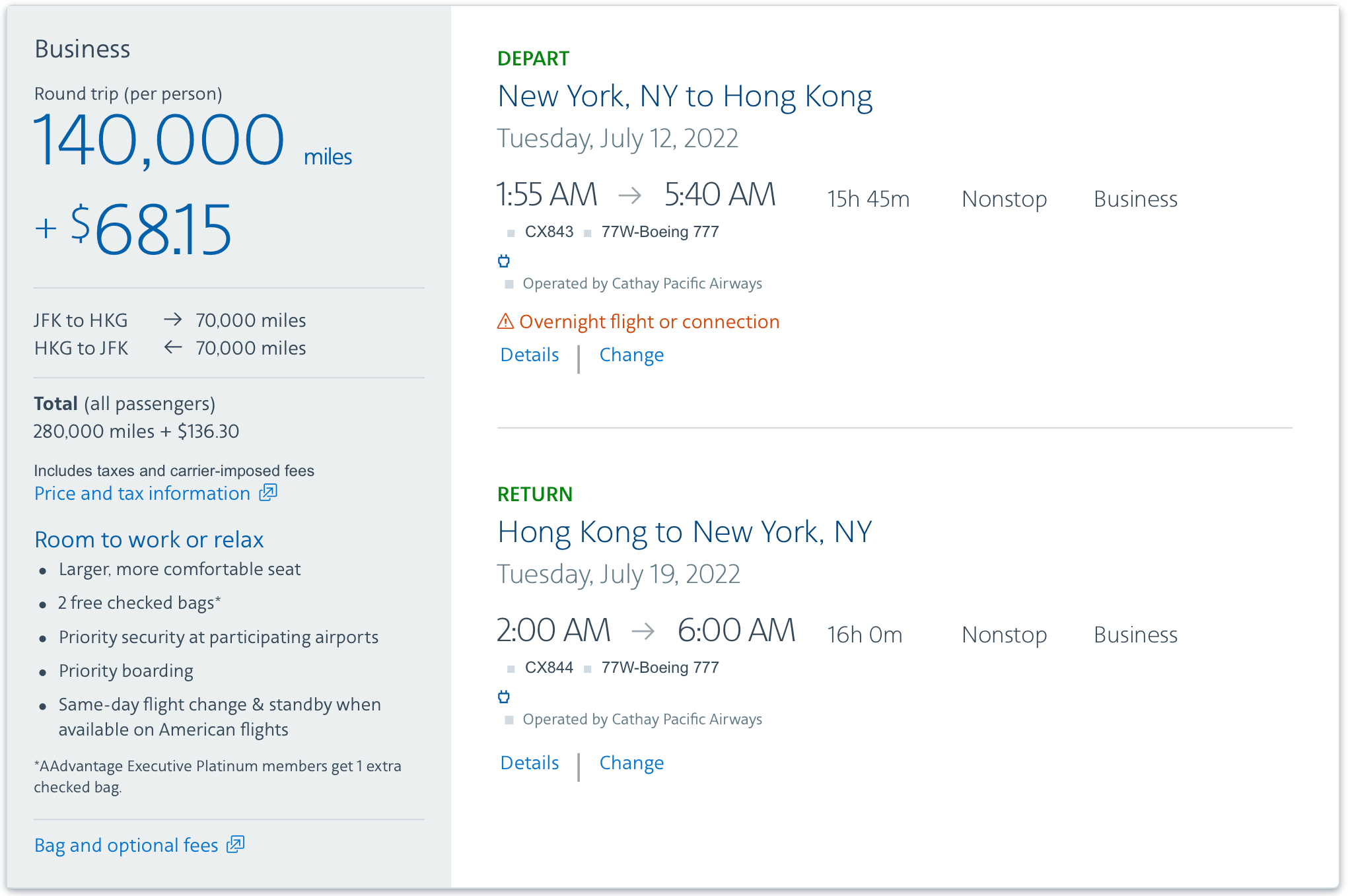Click the power outlet amenity icon on departing flight

pyautogui.click(x=504, y=261)
